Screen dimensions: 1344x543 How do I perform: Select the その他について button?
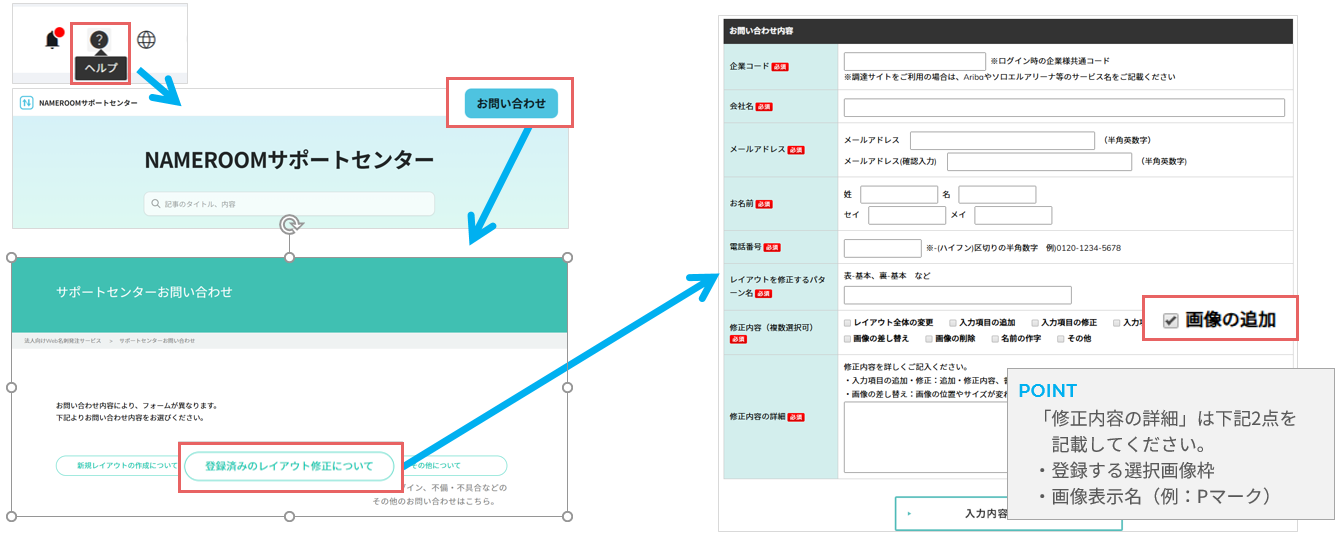[453, 466]
